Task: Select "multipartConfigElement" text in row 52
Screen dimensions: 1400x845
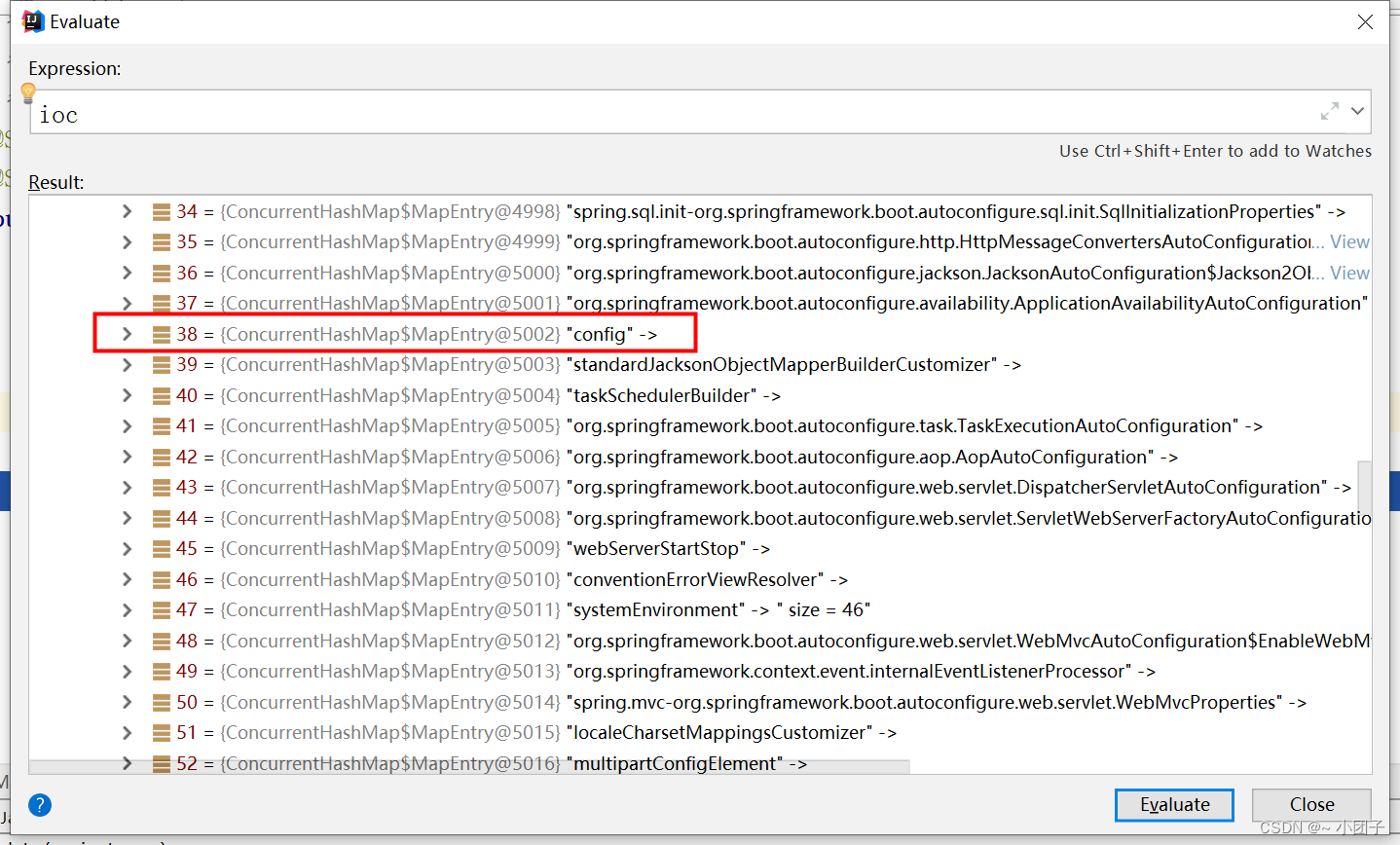Action: 675,763
